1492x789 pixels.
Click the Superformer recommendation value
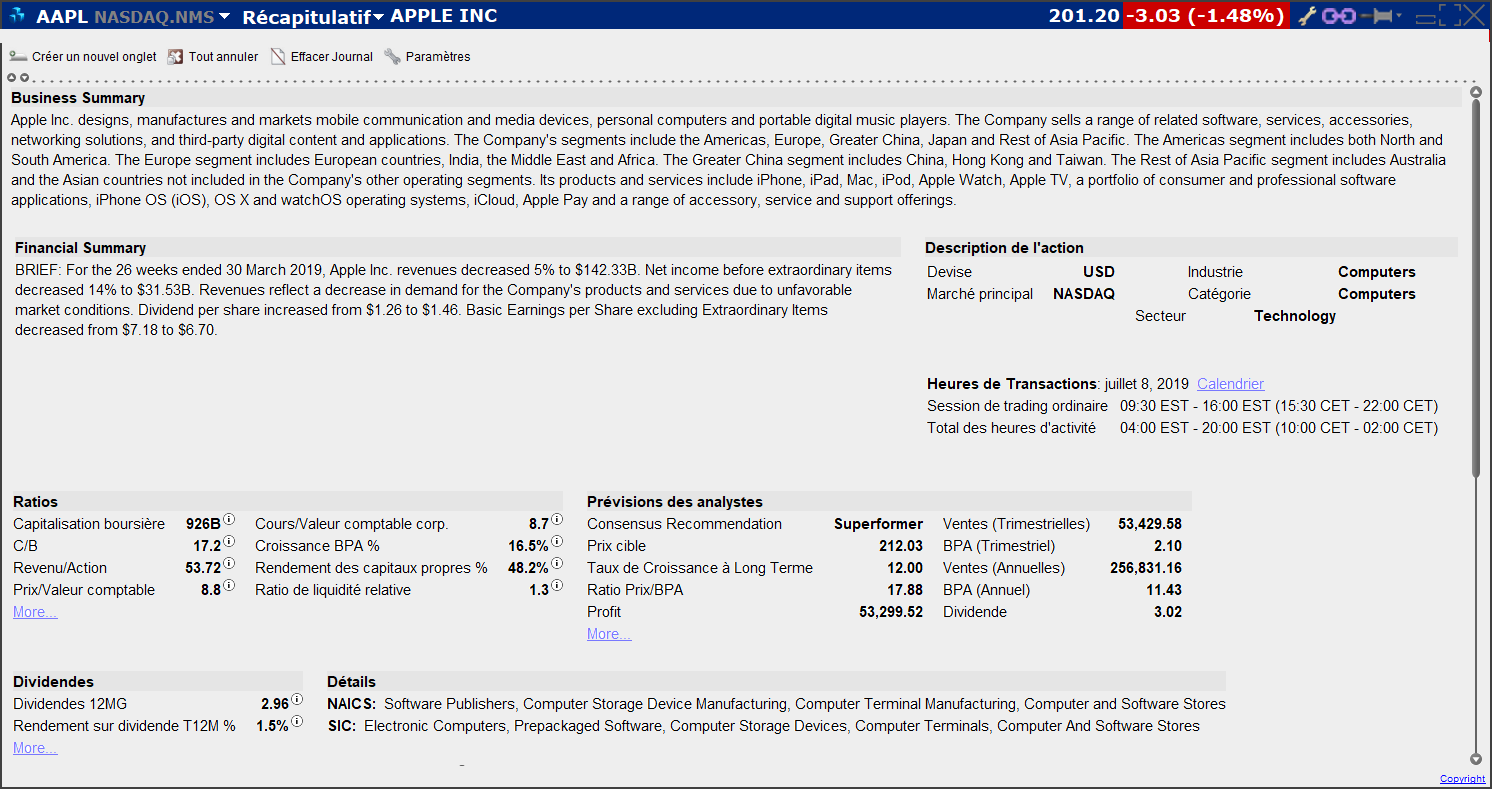(x=878, y=524)
